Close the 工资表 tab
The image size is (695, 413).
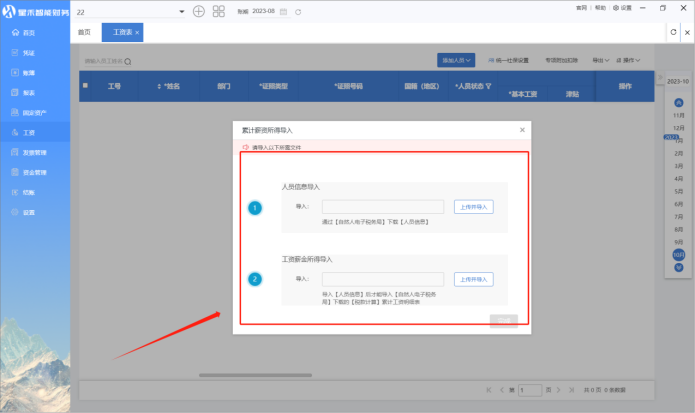[x=138, y=33]
